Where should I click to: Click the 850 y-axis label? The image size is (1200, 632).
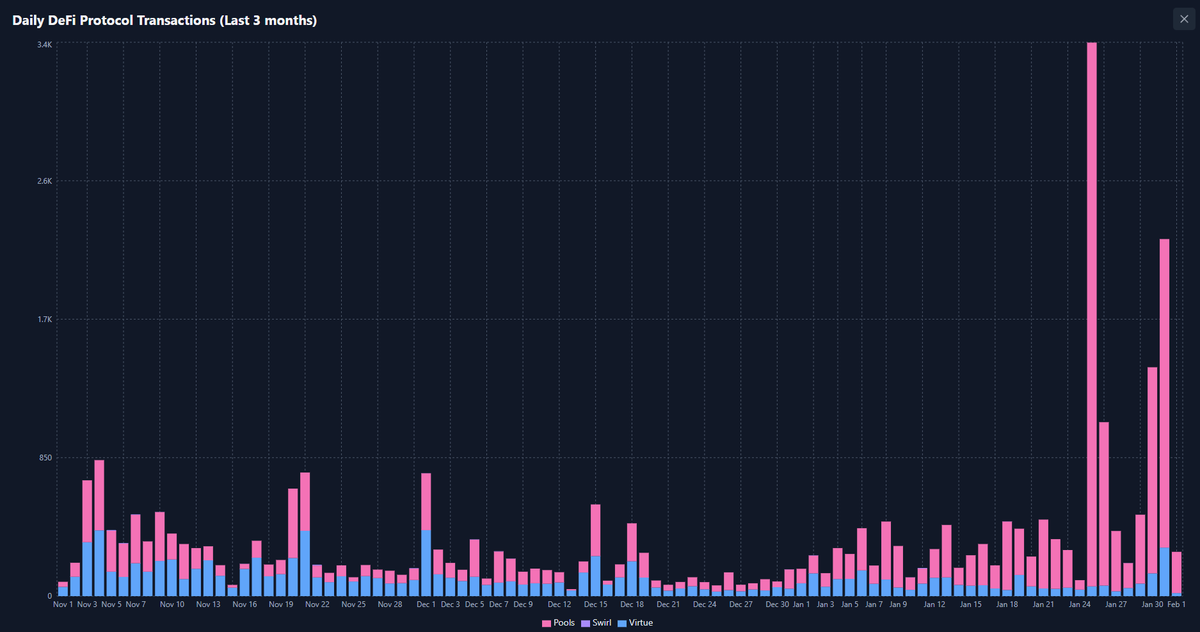[43, 455]
